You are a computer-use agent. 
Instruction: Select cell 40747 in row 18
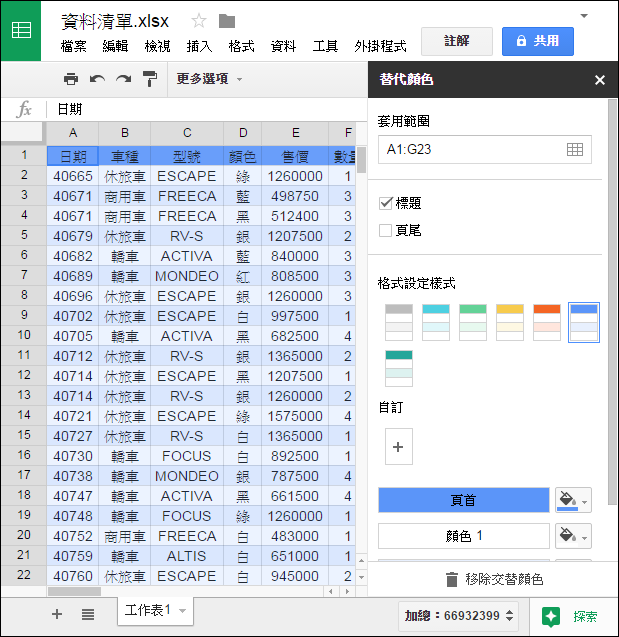(73, 496)
